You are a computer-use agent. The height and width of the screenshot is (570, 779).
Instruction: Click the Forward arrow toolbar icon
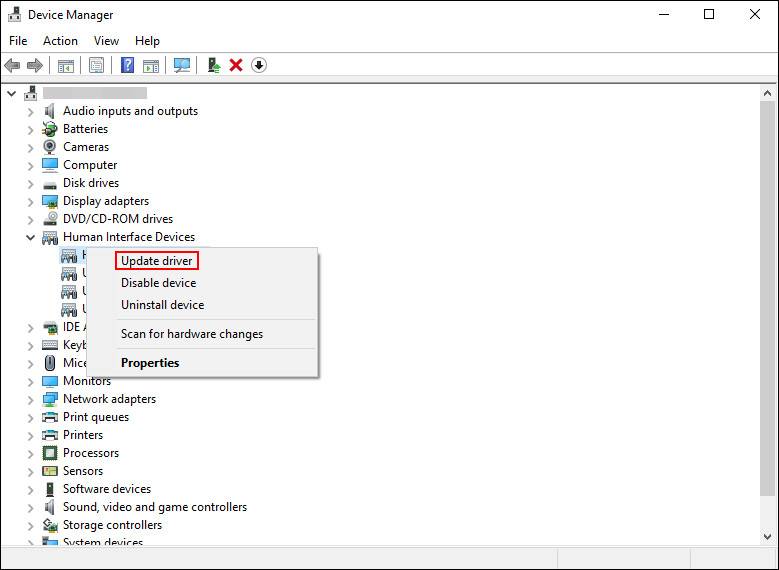(35, 65)
